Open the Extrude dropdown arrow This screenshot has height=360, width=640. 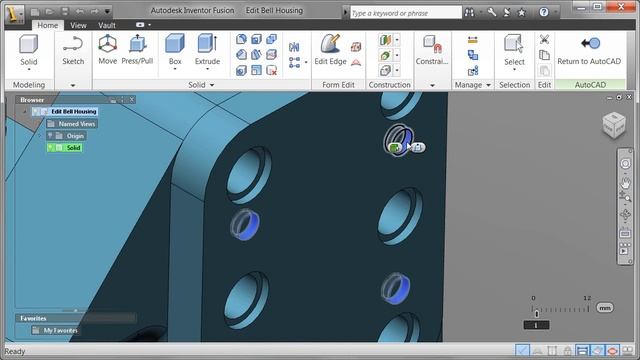[x=207, y=69]
